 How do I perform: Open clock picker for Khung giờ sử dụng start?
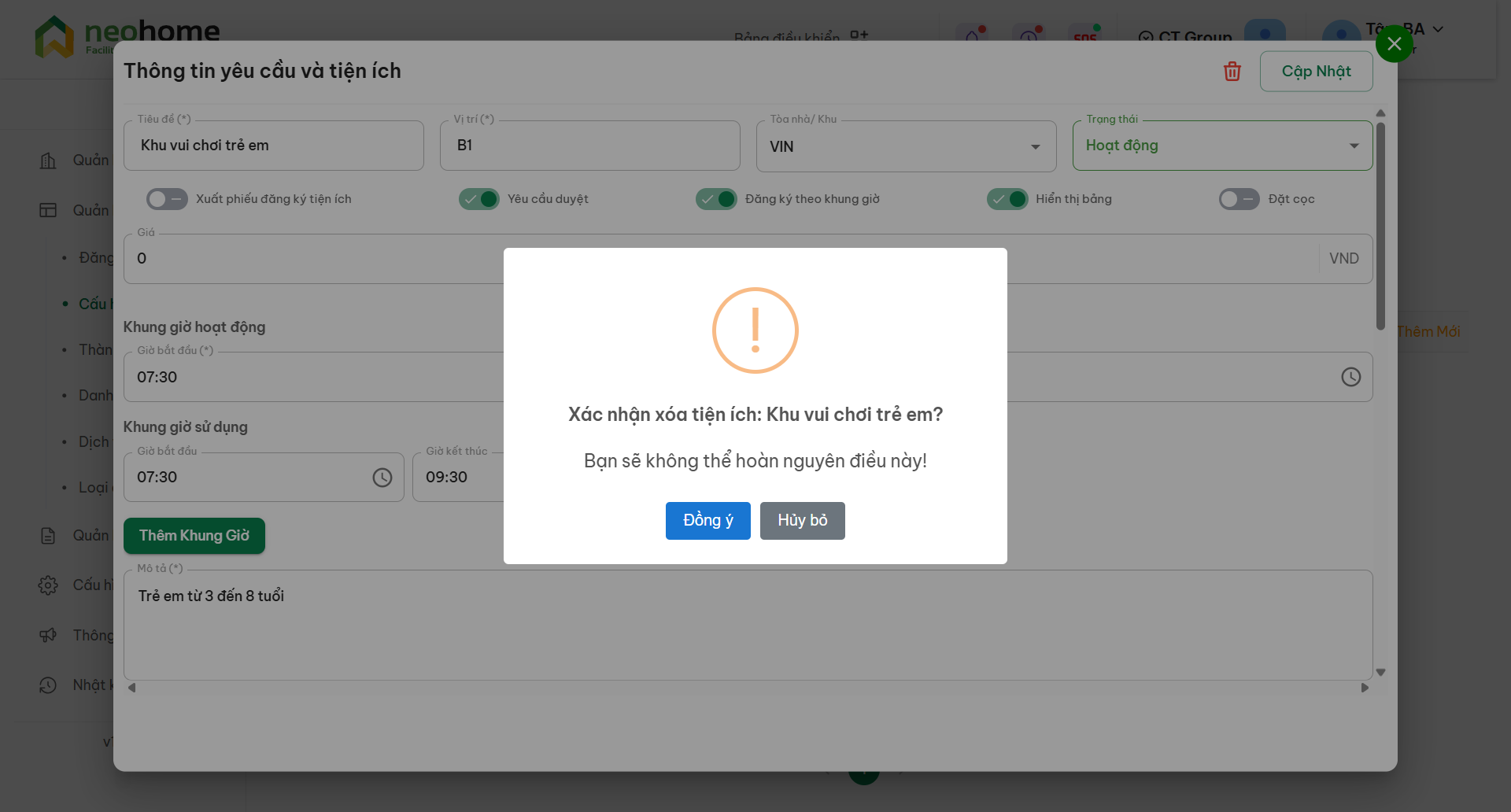click(382, 478)
